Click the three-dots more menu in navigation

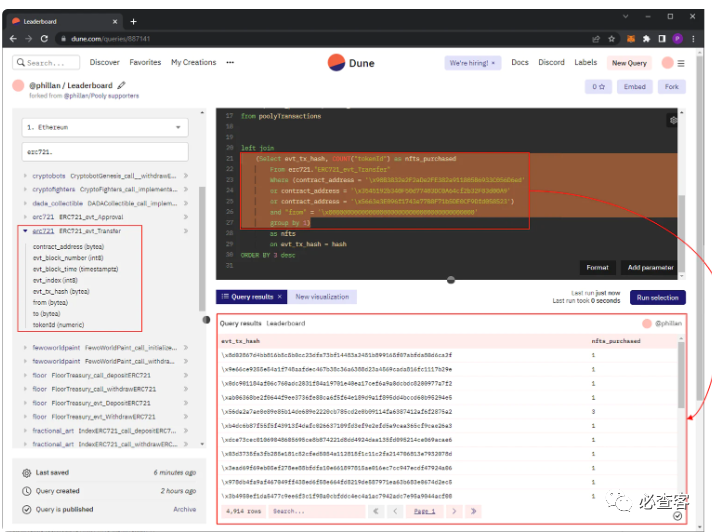[230, 63]
